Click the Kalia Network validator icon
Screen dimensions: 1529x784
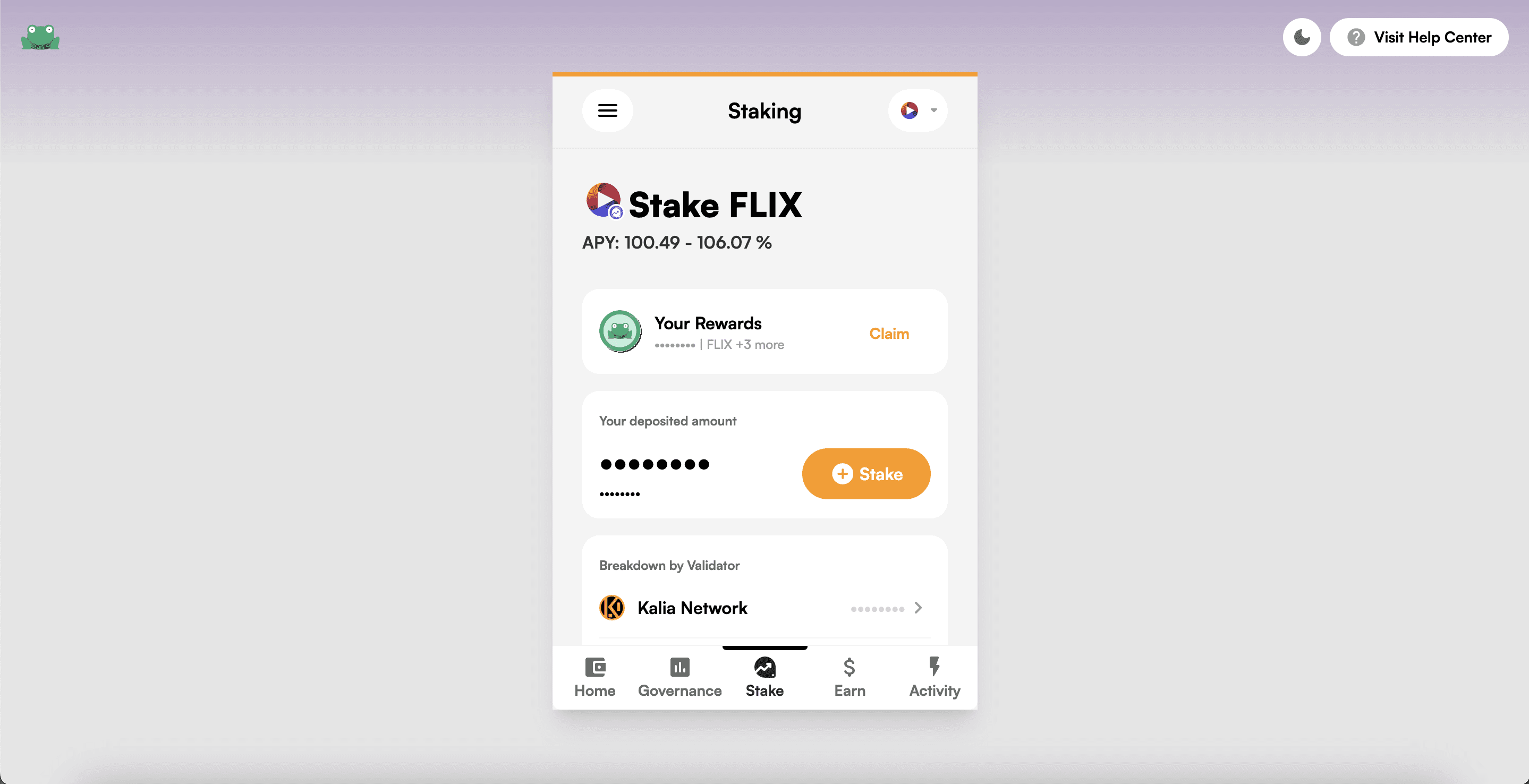[612, 608]
